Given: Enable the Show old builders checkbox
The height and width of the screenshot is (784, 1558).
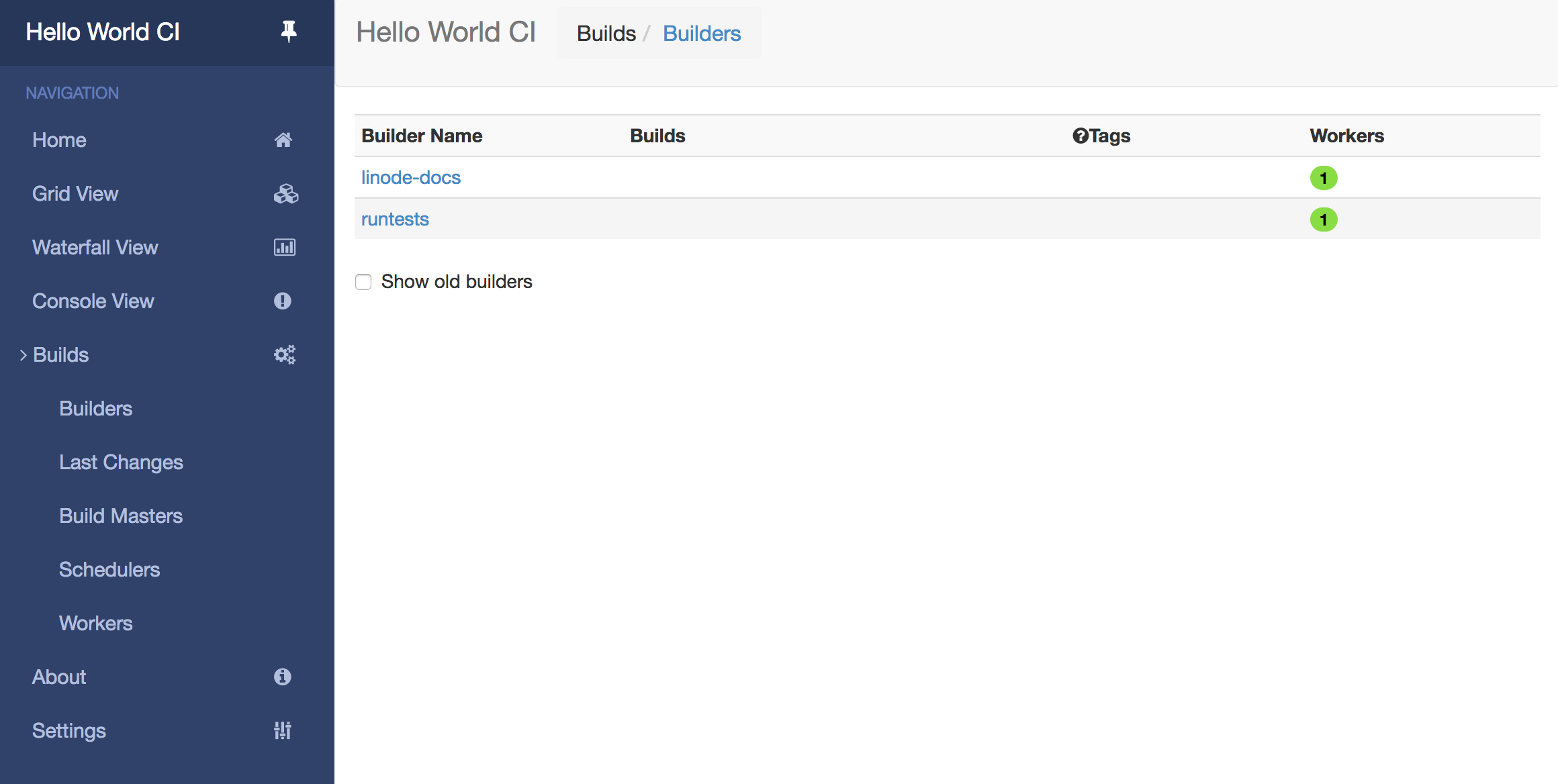Looking at the screenshot, I should coord(363,282).
